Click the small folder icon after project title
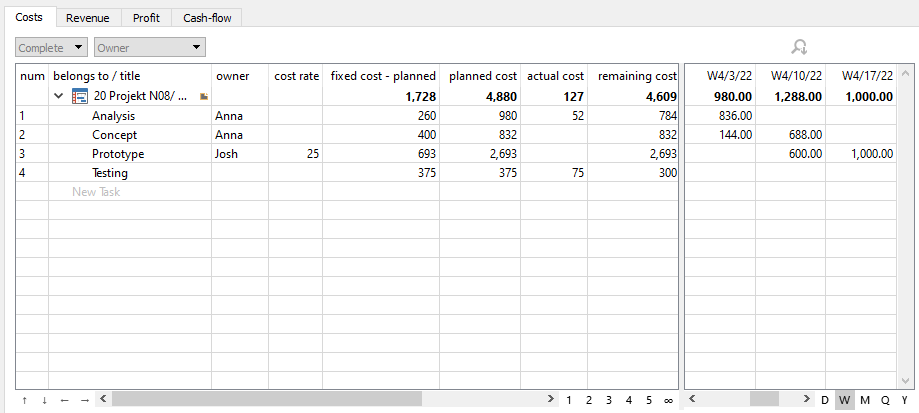The image size is (919, 413). tap(204, 97)
